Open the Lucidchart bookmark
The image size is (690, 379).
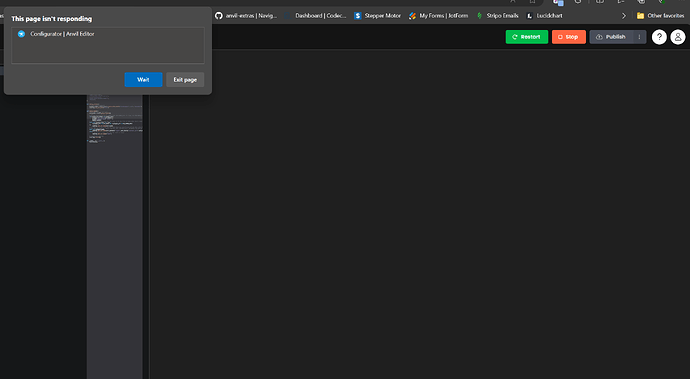pos(545,16)
